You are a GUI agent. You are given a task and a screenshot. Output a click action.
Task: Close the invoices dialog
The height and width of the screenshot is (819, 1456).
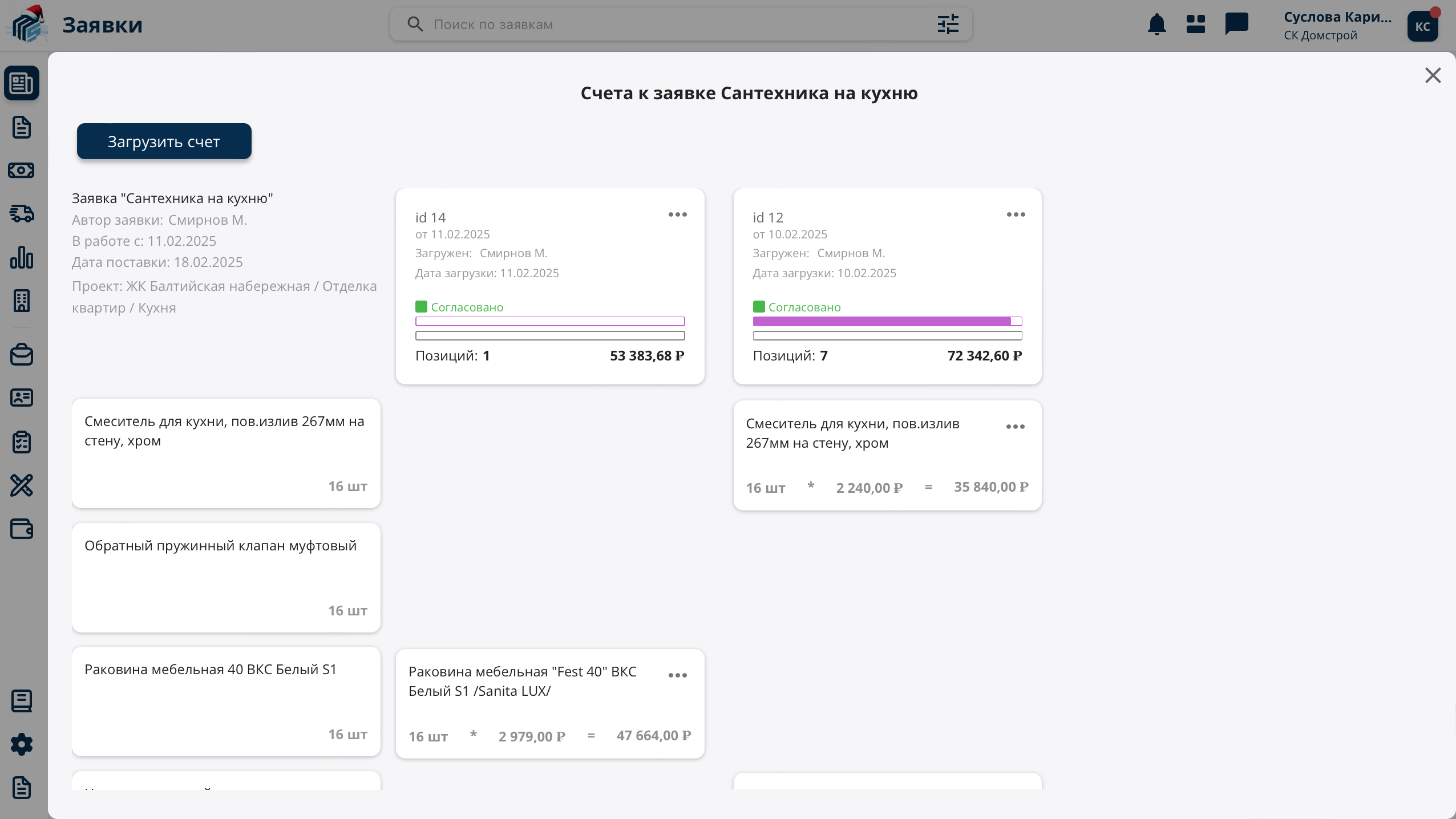point(1433,75)
